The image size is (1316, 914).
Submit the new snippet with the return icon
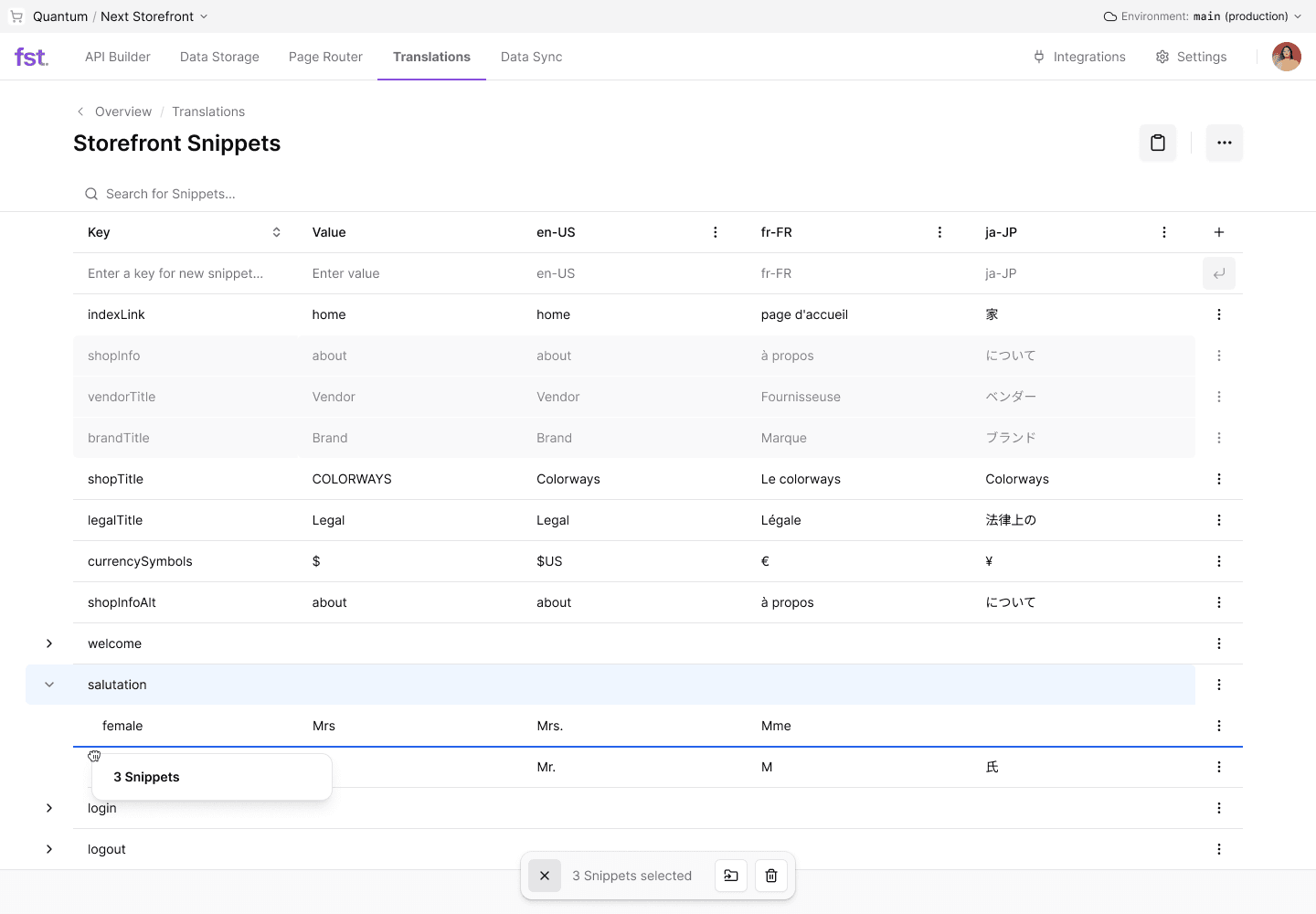click(x=1219, y=272)
